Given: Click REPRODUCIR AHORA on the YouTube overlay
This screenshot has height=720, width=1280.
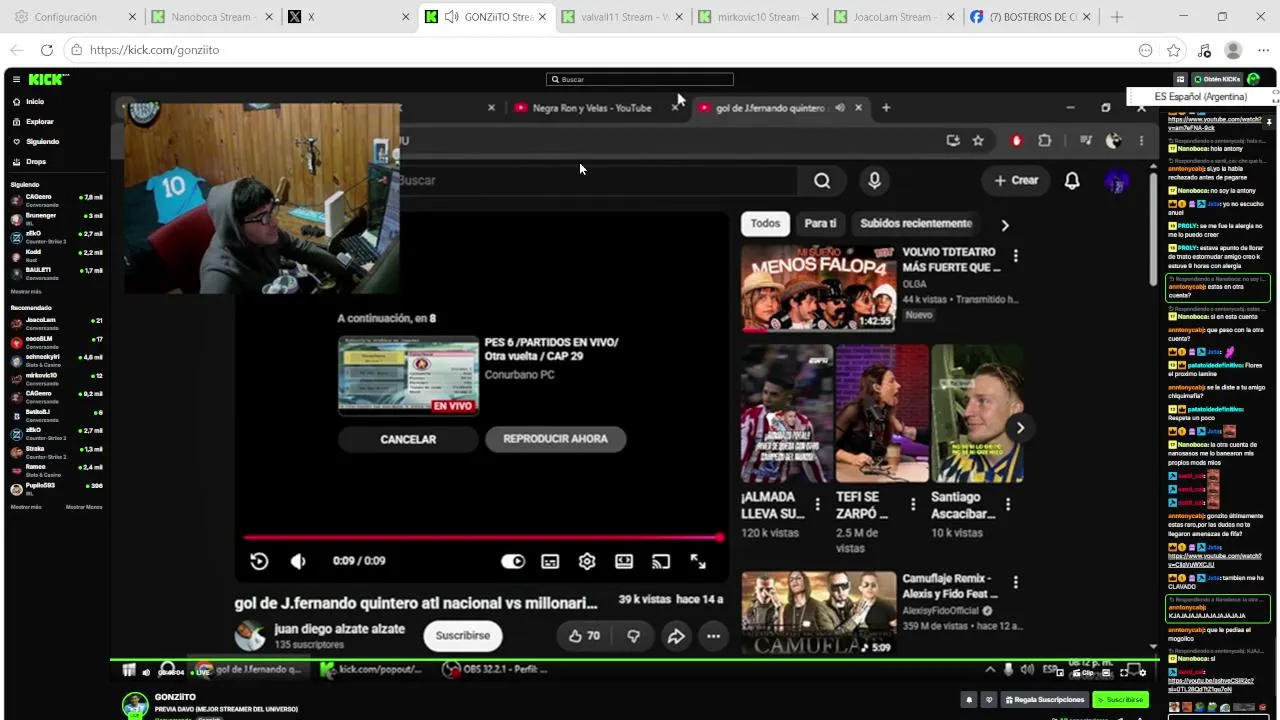Looking at the screenshot, I should [x=555, y=439].
